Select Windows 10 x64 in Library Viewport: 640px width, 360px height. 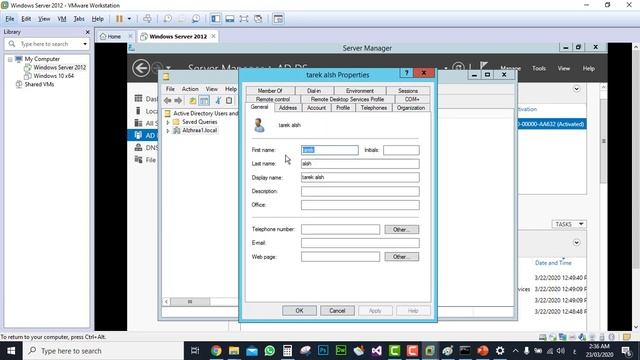[53, 76]
